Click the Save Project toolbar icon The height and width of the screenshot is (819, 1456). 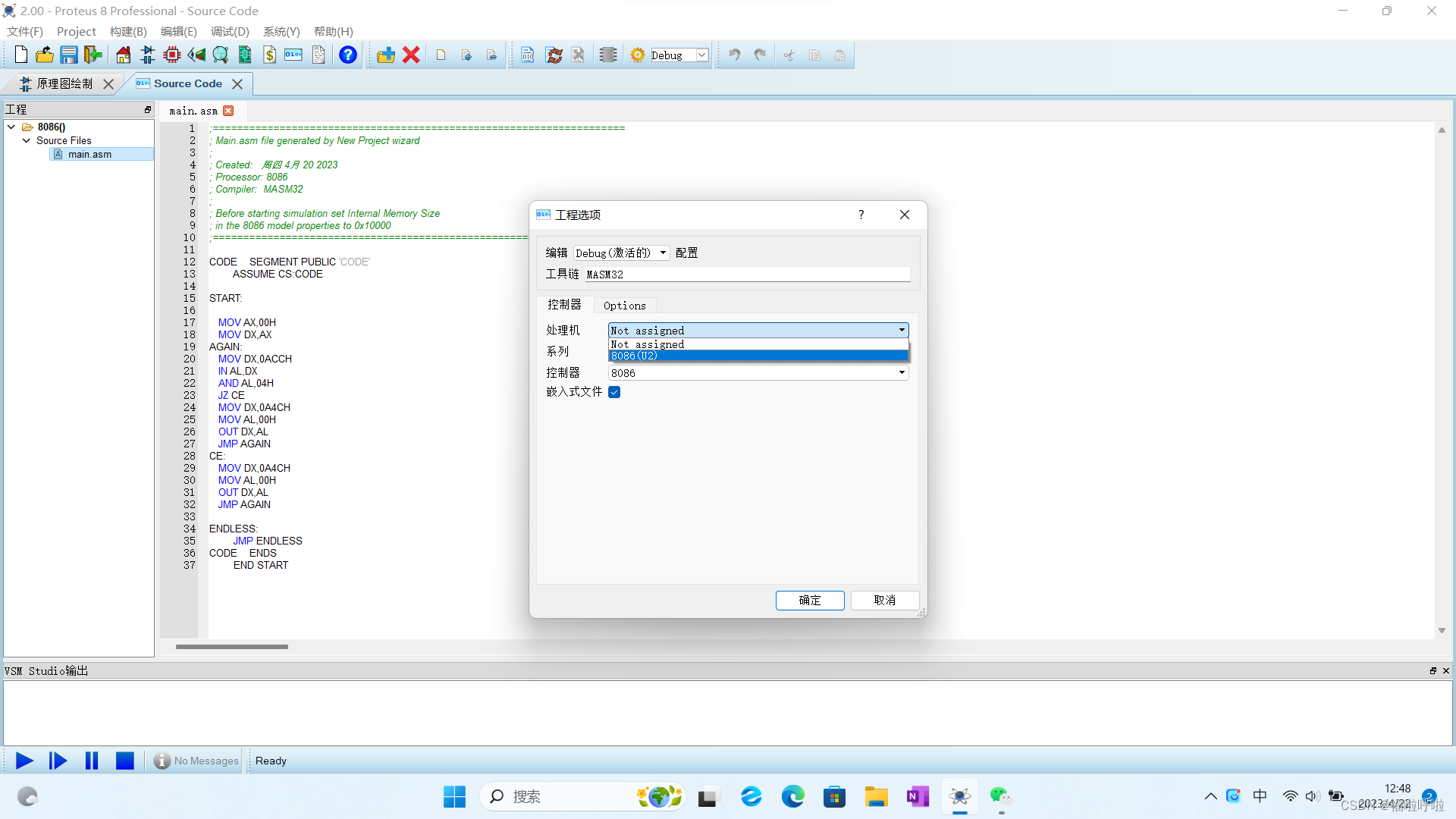click(x=69, y=55)
